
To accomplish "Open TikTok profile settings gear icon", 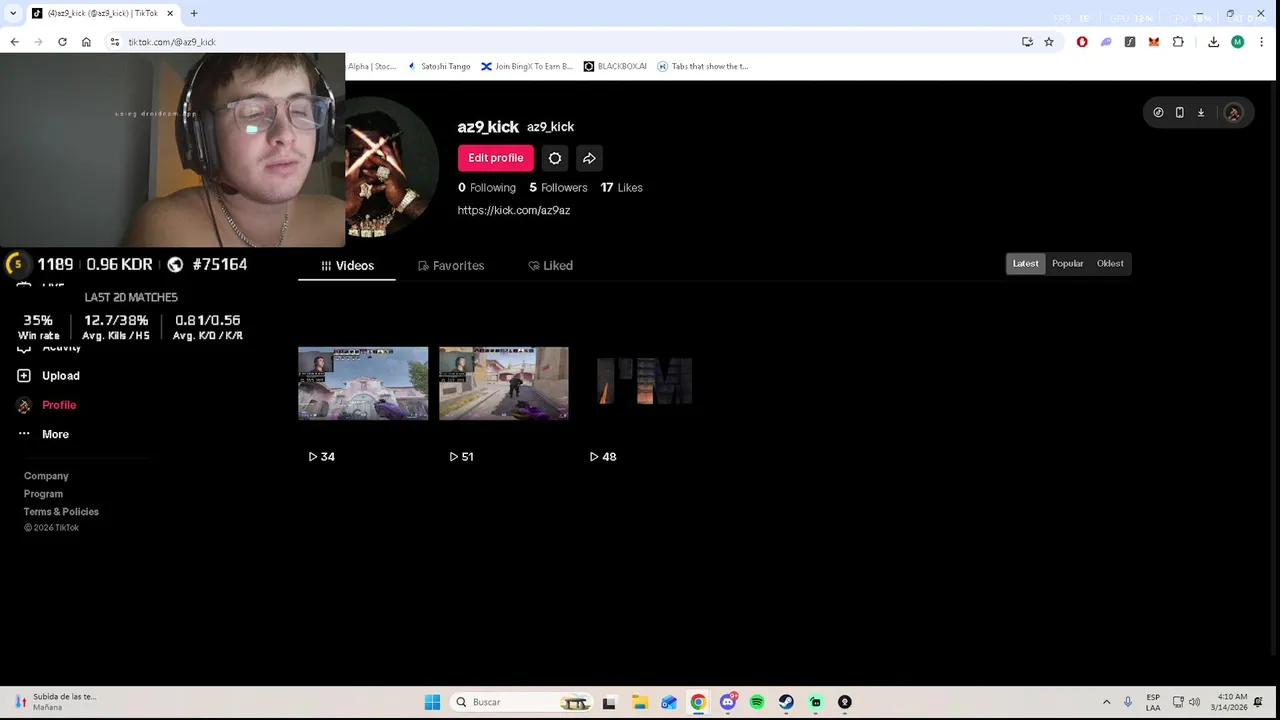I will click(x=555, y=158).
